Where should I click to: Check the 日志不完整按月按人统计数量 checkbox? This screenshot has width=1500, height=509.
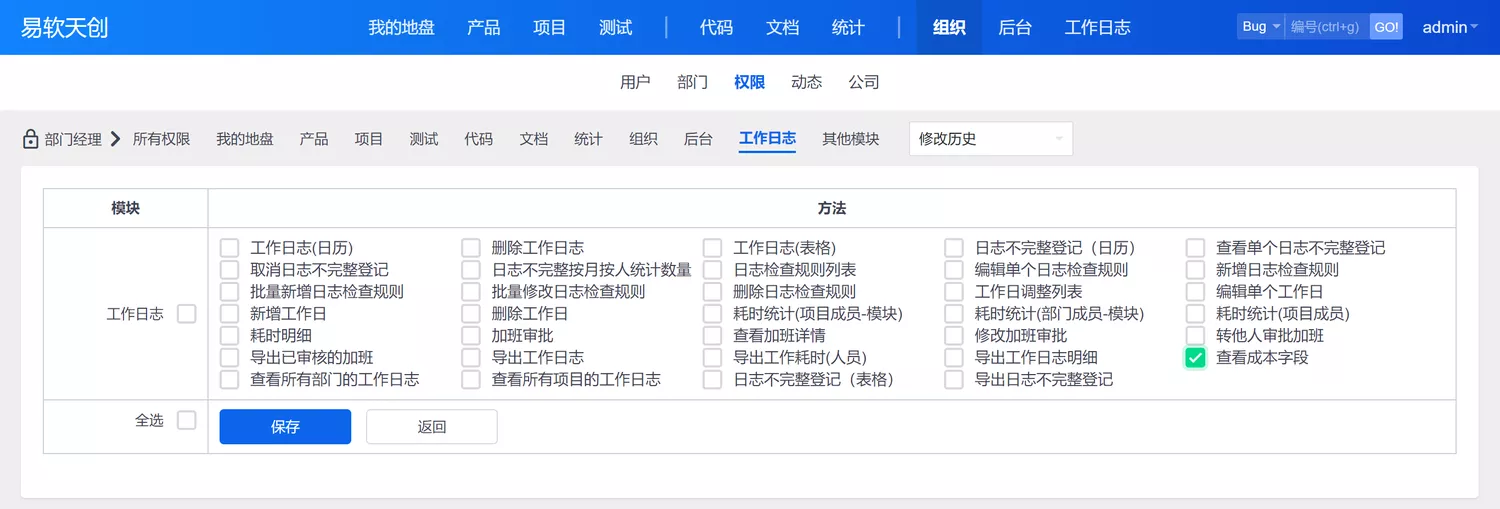[471, 270]
